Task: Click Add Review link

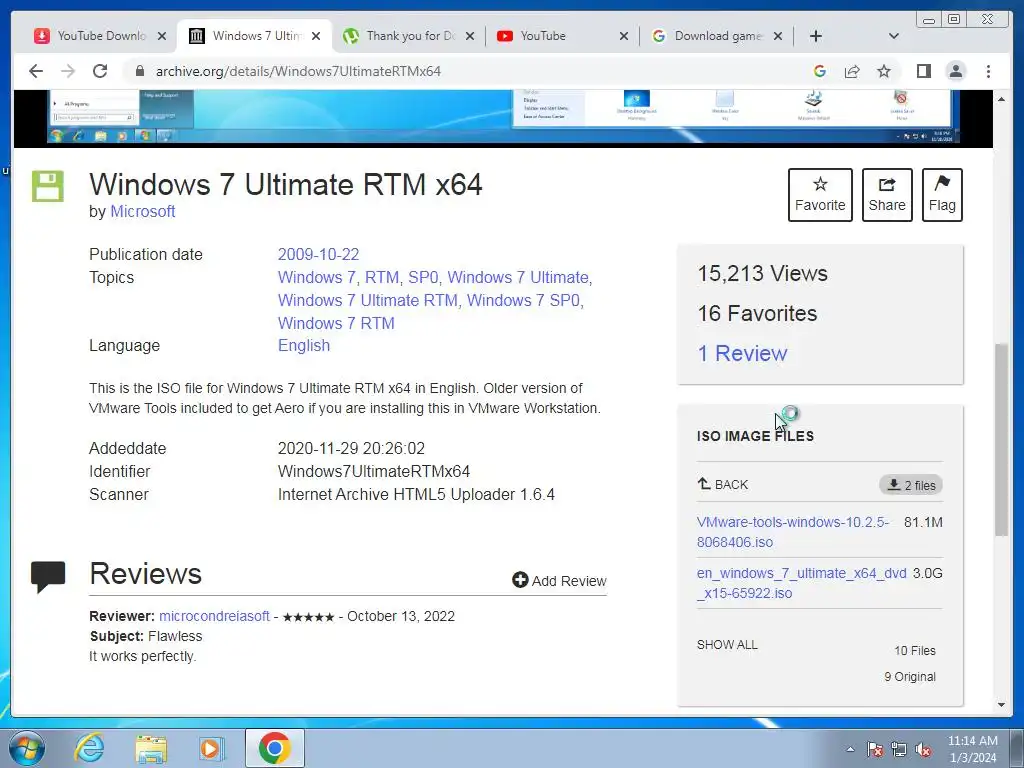Action: (560, 581)
